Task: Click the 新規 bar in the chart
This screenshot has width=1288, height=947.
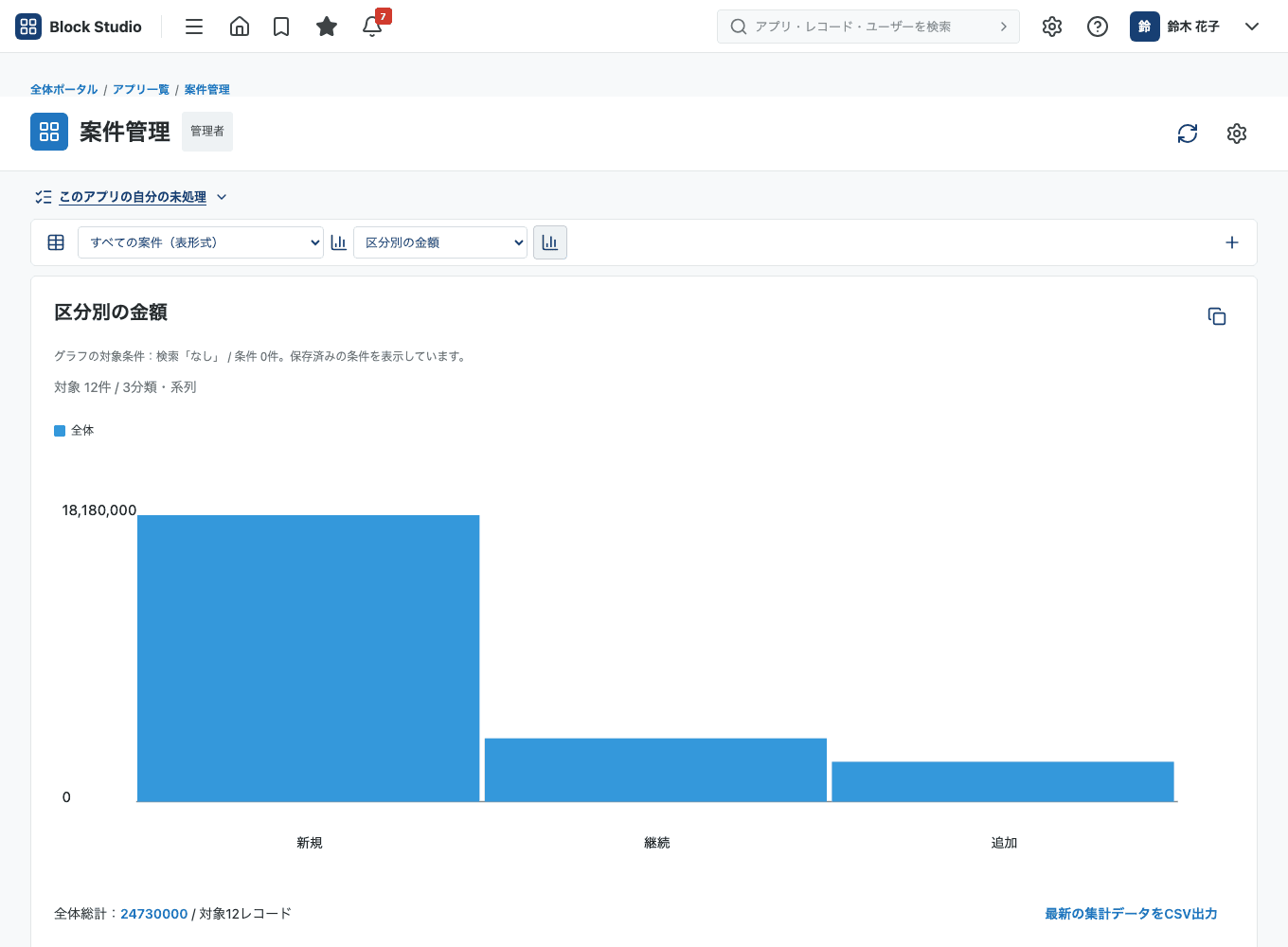Action: pyautogui.click(x=309, y=658)
